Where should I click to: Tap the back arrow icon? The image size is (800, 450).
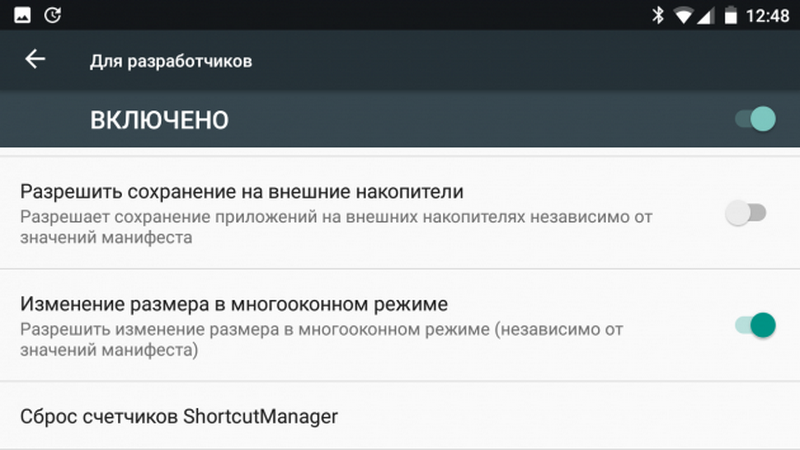point(35,60)
